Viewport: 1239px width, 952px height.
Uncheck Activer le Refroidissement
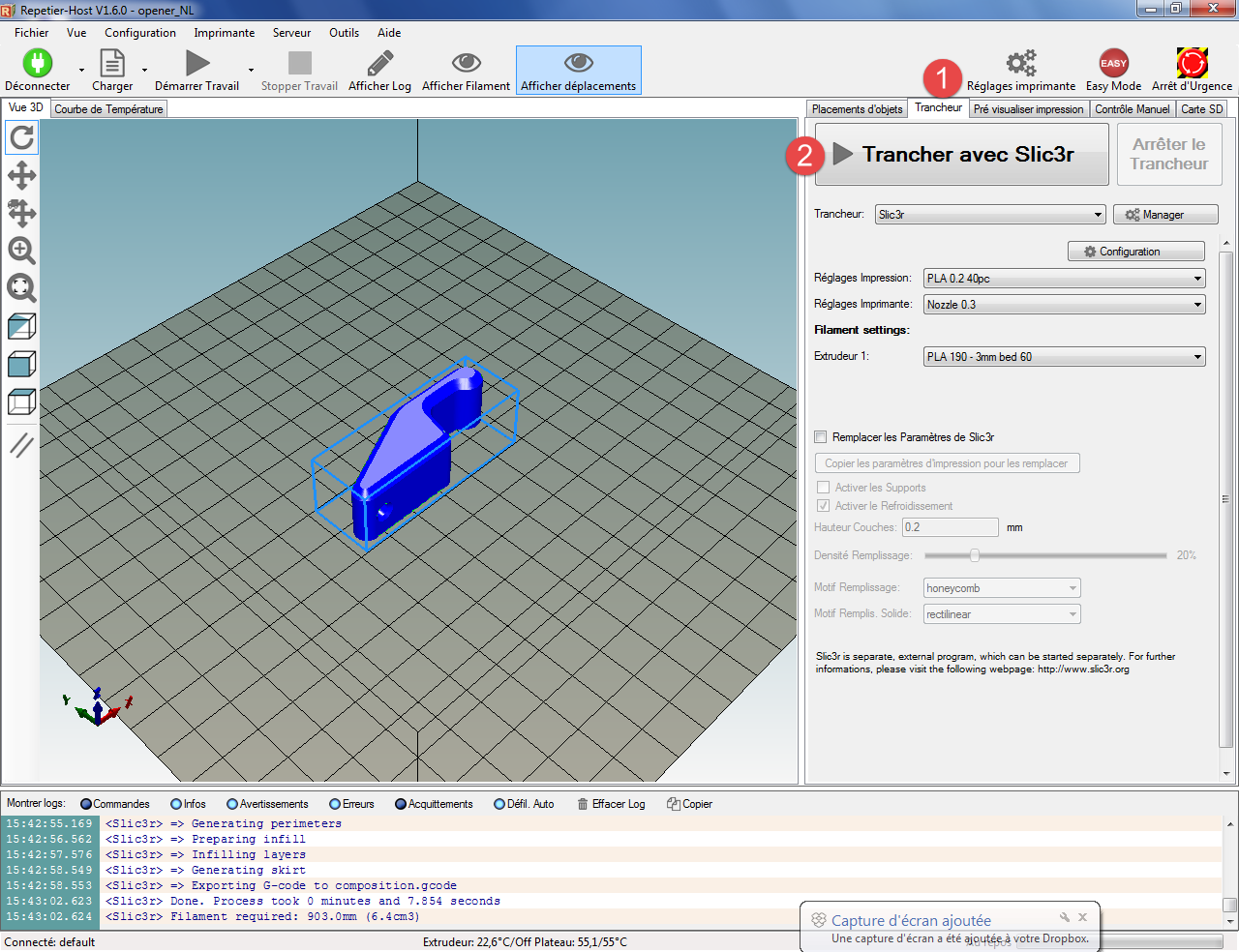(x=824, y=506)
